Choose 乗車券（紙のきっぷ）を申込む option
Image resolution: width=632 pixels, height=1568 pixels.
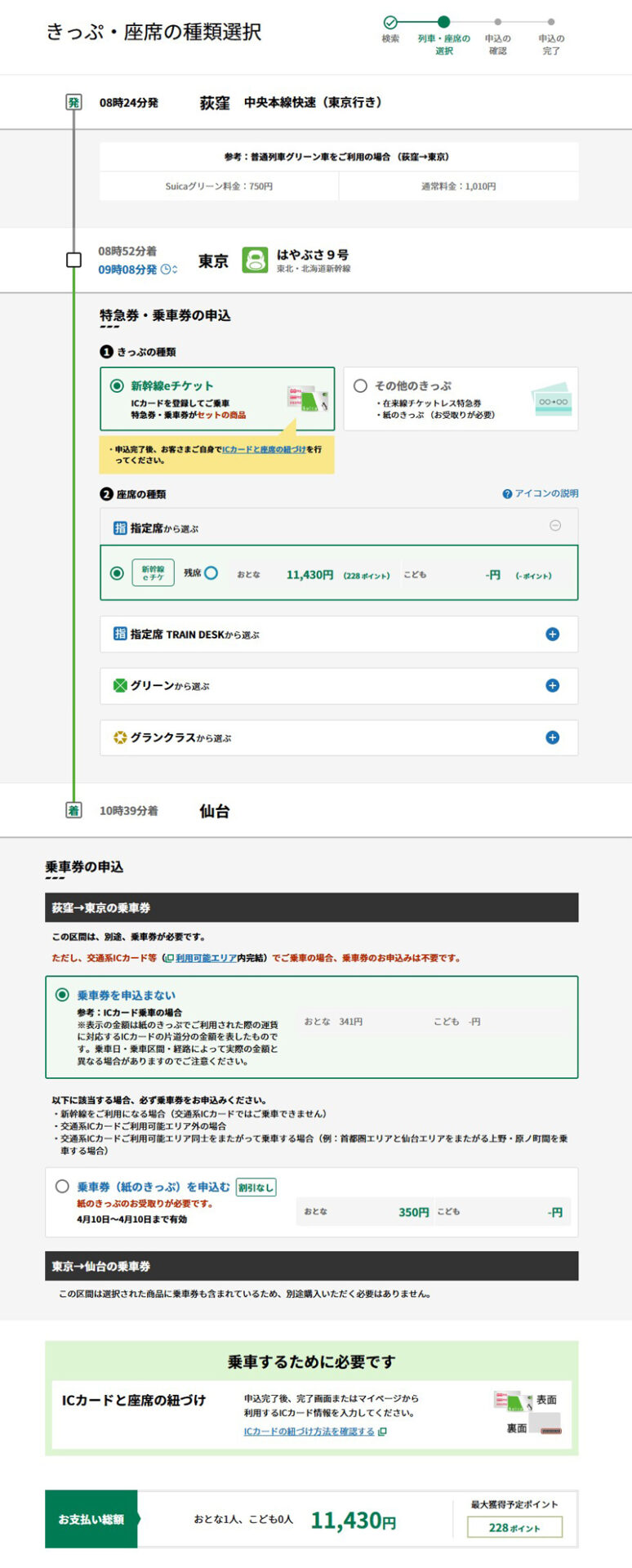pyautogui.click(x=62, y=1187)
